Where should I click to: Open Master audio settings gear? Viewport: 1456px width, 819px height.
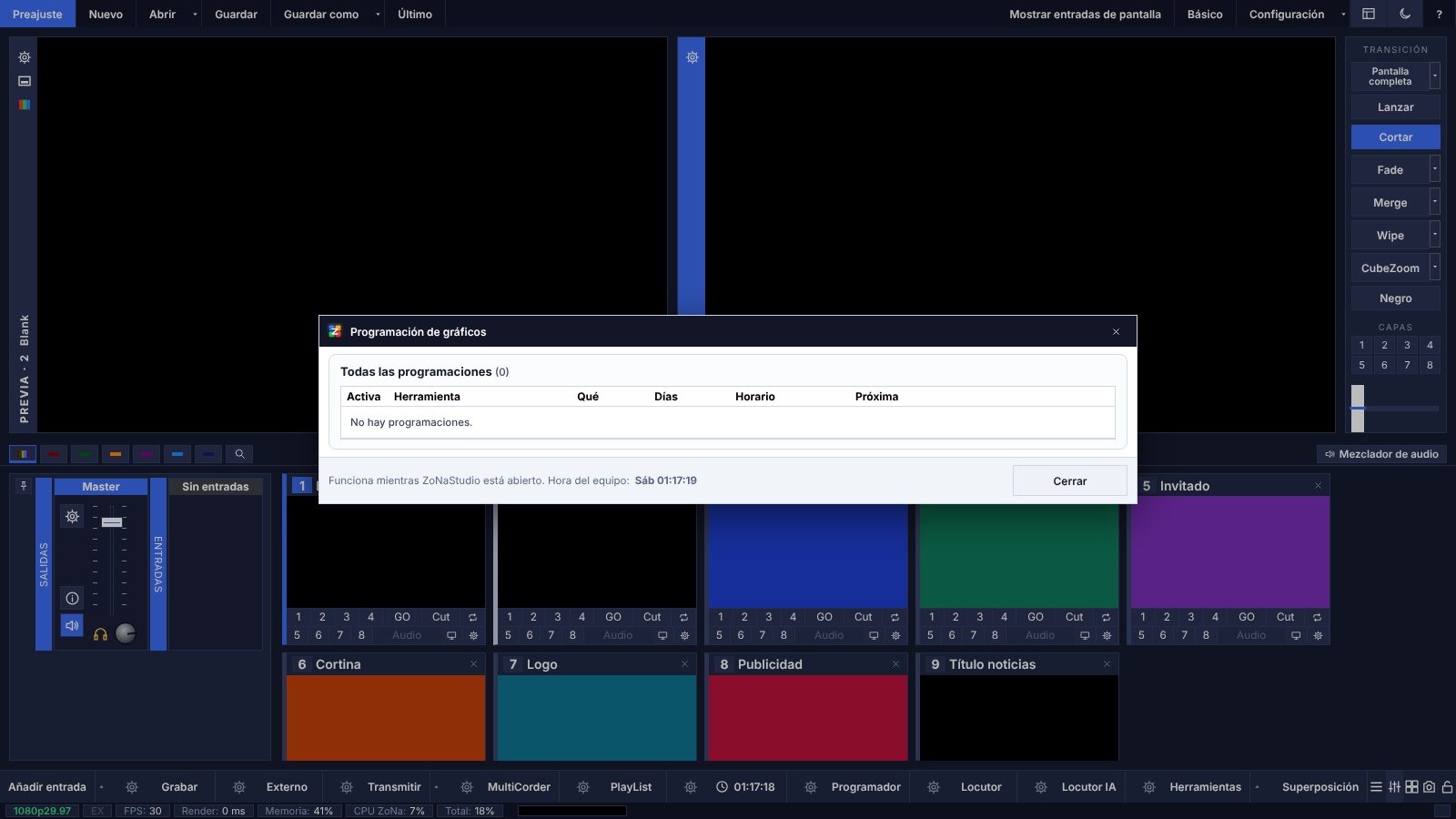(x=72, y=517)
